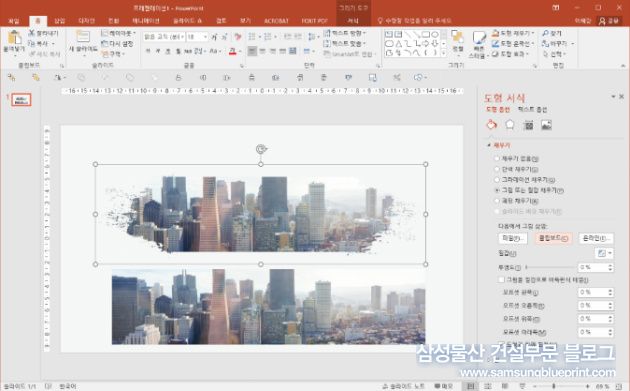Click the Comments (메모) button in status bar
Image resolution: width=630 pixels, height=391 pixels.
[x=444, y=386]
